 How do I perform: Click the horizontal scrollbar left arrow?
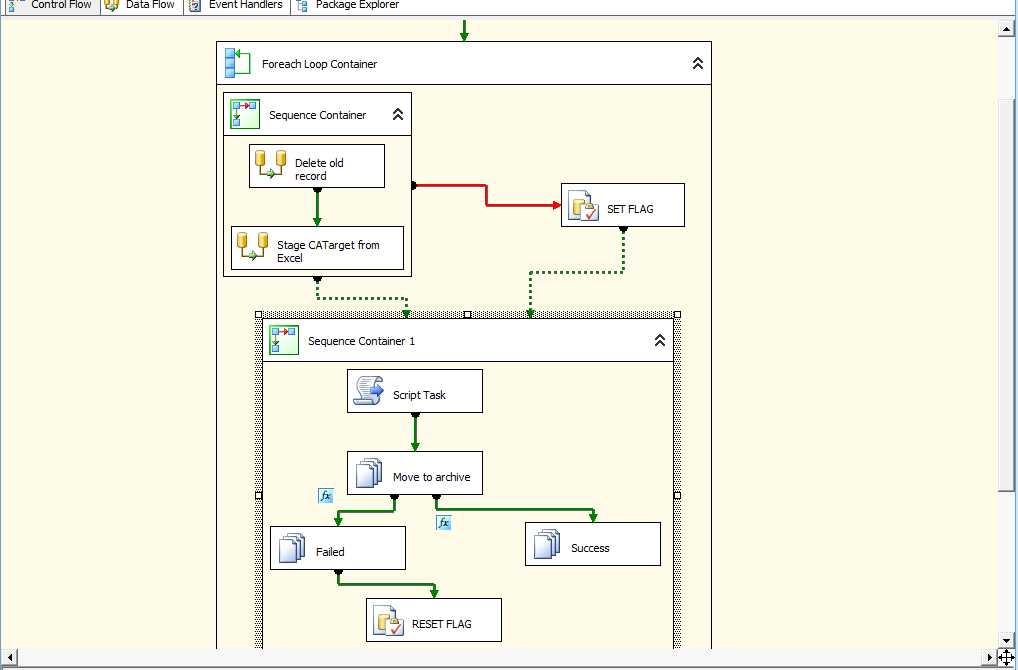pos(10,657)
